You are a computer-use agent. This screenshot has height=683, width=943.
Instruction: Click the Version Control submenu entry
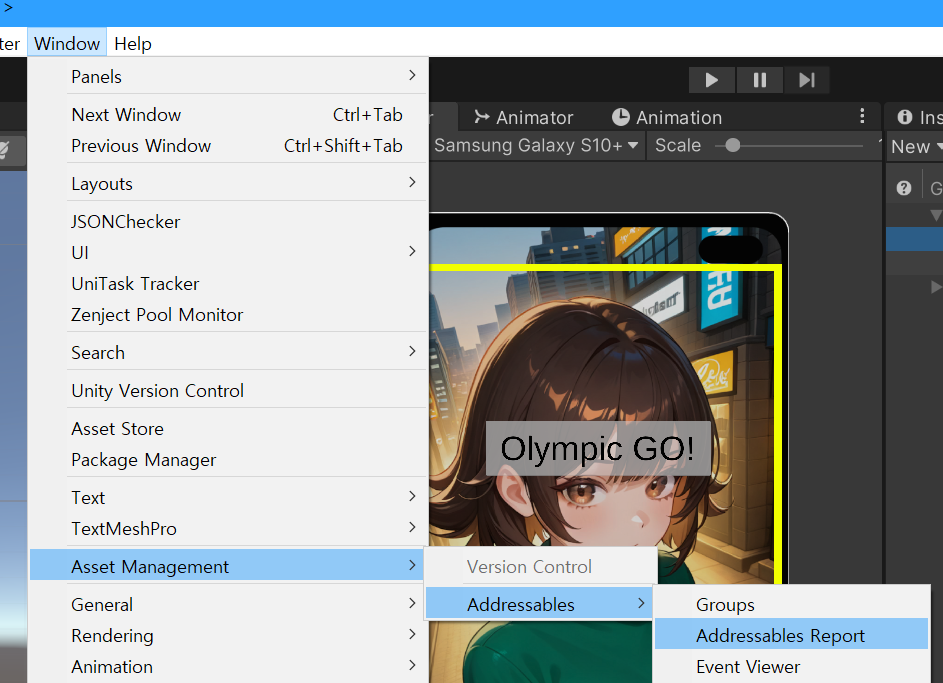click(540, 566)
